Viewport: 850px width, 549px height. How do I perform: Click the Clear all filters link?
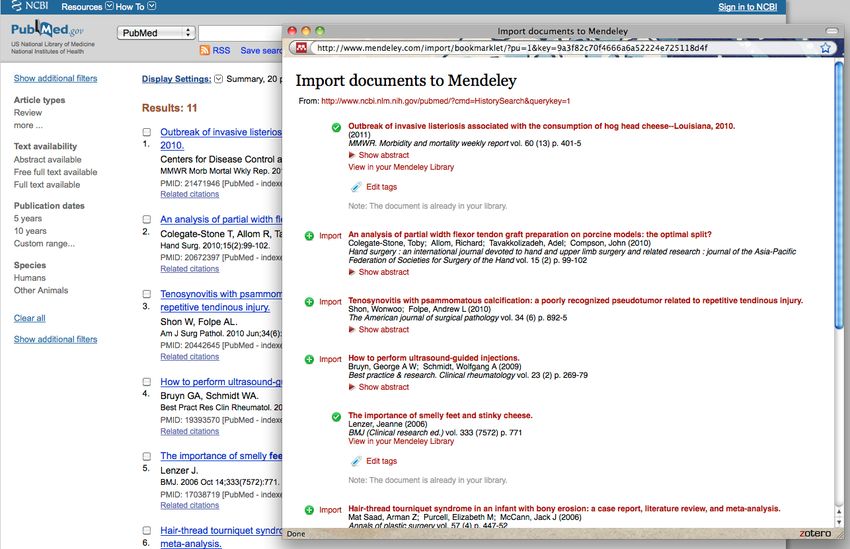tap(29, 318)
